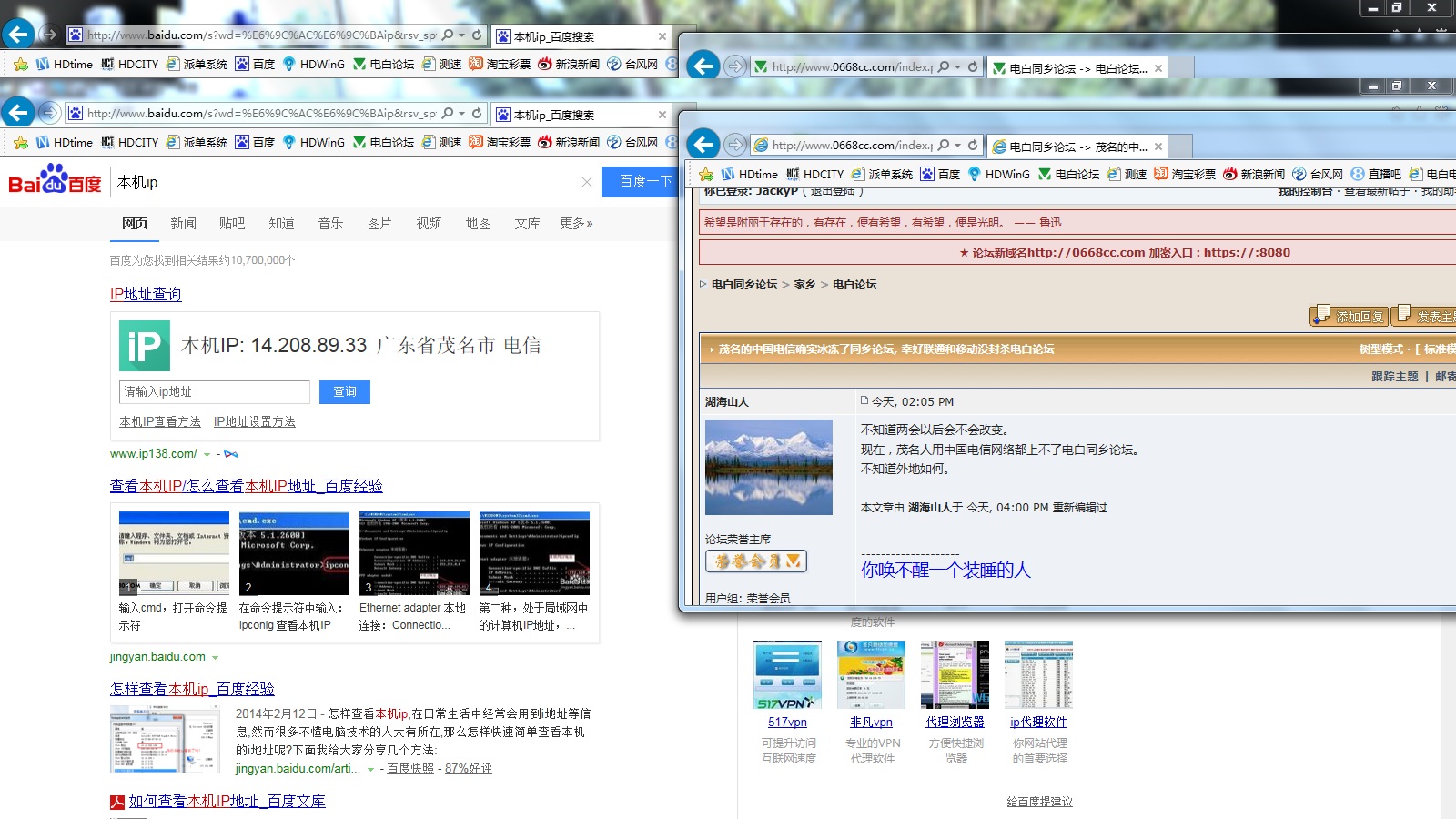Click the 请输入ip地址 input field

214,391
